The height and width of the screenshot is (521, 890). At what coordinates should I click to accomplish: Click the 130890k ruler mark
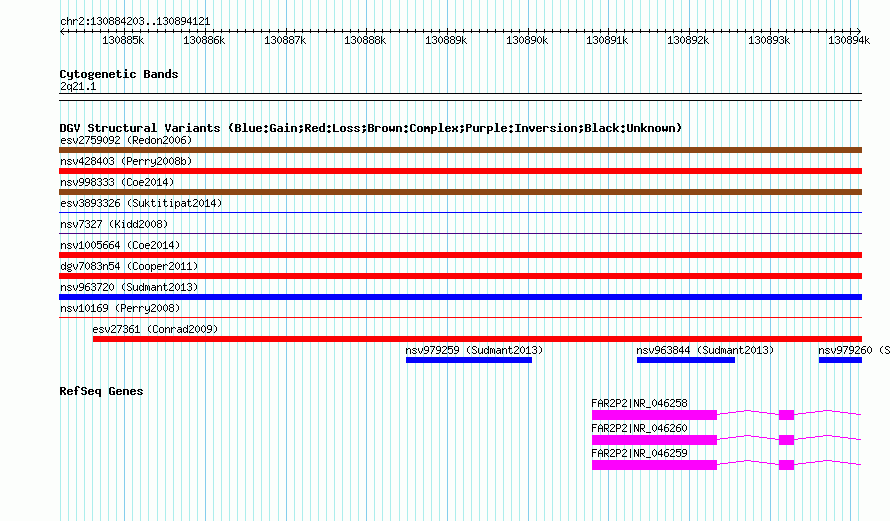tap(527, 40)
